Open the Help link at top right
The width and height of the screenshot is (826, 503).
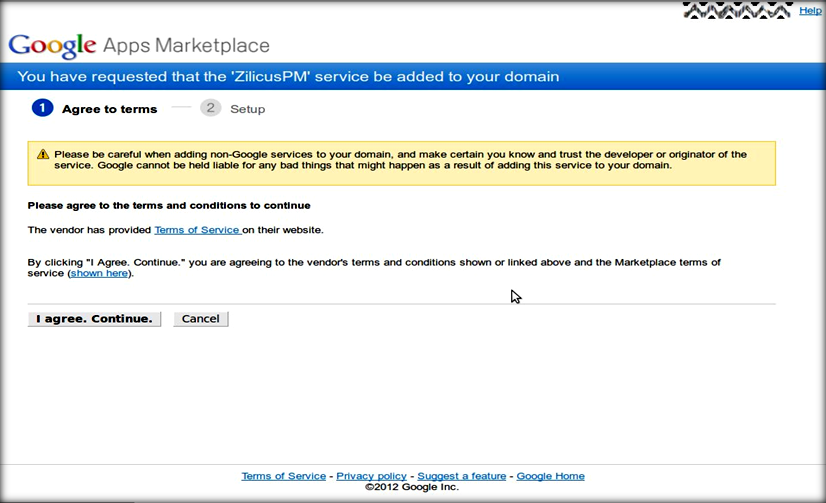tap(809, 11)
